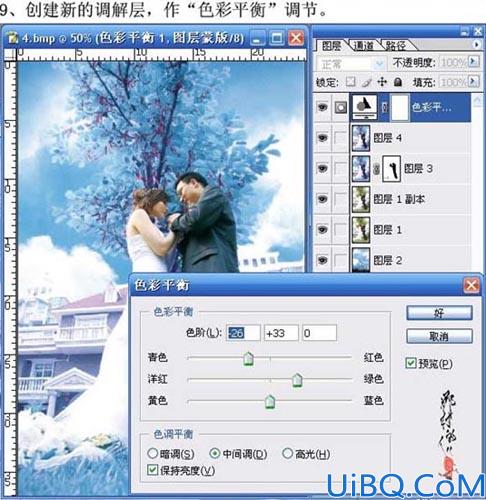Click the mask link icon on 色彩平衡 layer

(384, 107)
